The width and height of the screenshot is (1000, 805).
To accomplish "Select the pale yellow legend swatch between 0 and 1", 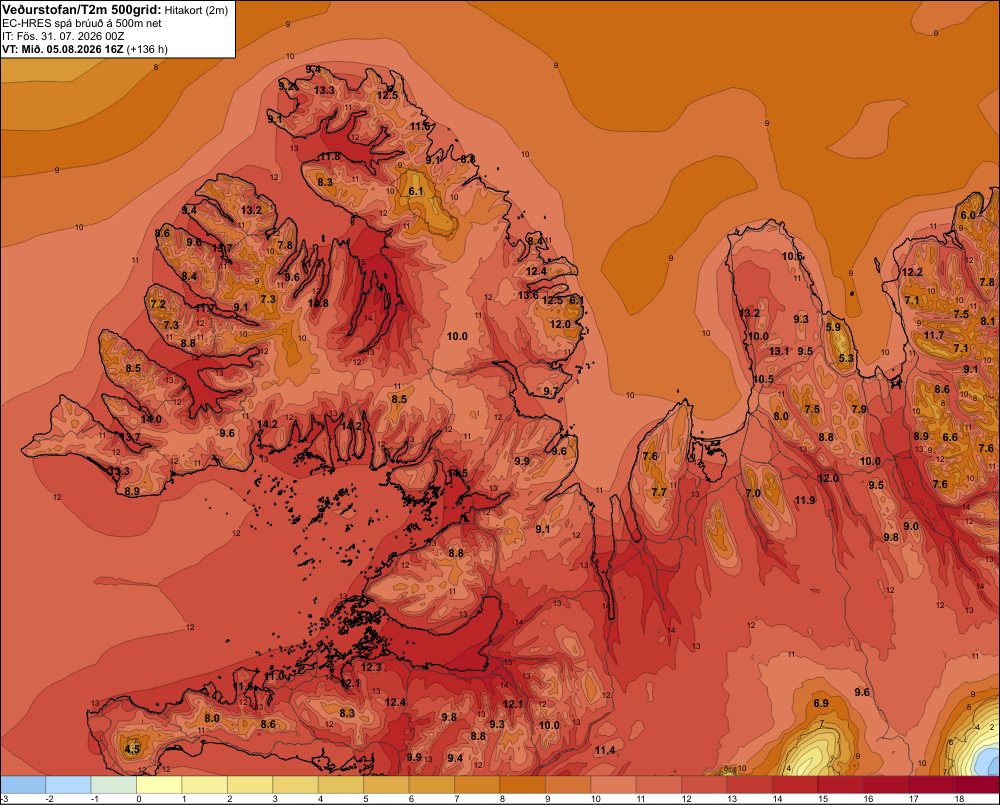I will 159,785.
